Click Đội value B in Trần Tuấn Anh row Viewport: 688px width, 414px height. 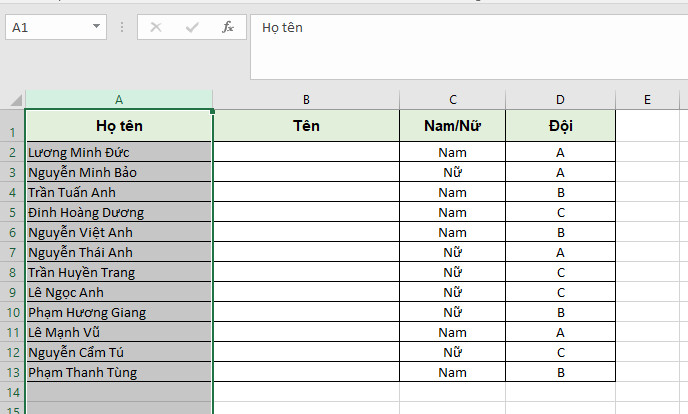point(561,192)
